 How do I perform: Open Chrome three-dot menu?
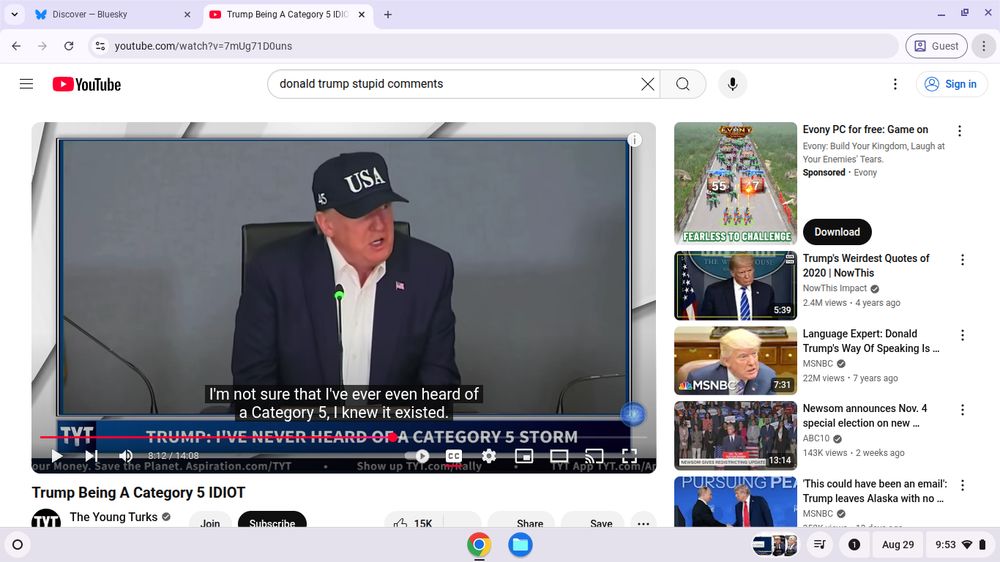[x=983, y=46]
